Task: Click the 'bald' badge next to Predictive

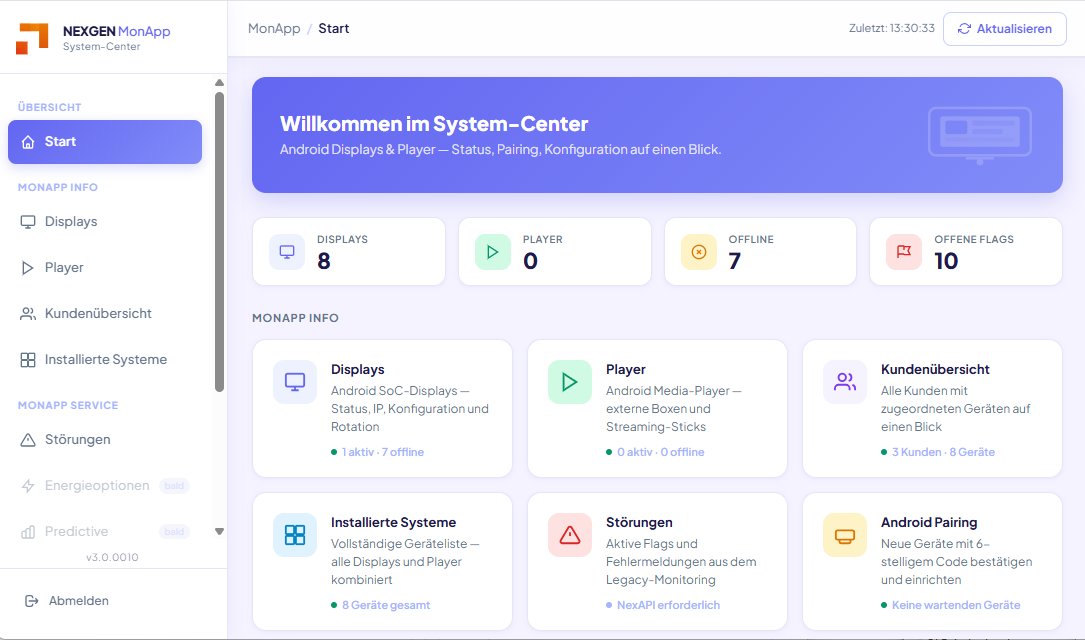Action: 174,532
